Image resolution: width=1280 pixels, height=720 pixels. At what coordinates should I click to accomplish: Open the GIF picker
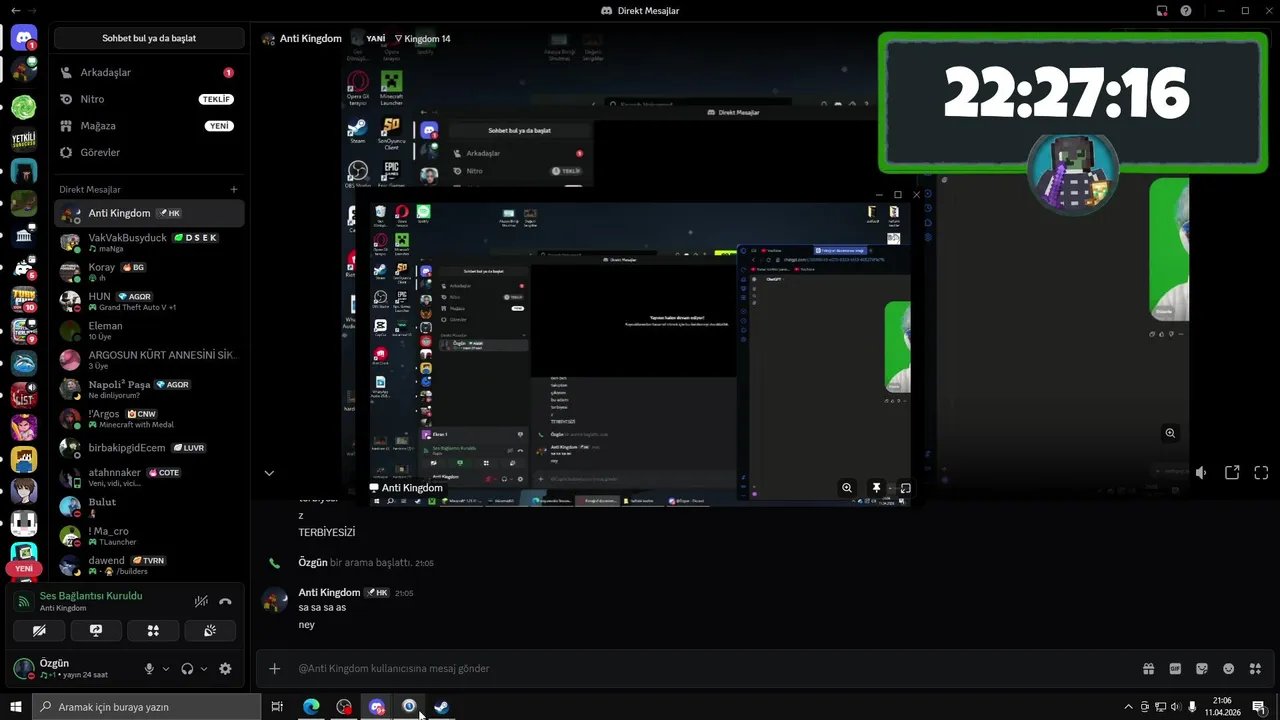(x=1175, y=669)
